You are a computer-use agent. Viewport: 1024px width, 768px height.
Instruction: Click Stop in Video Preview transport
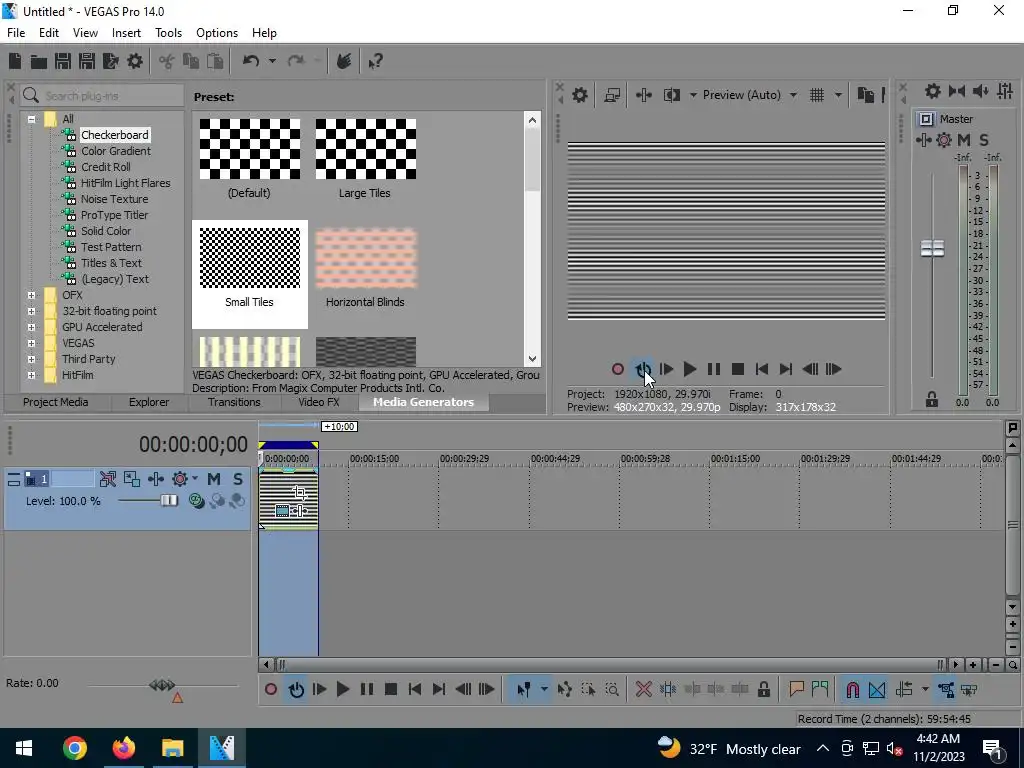(738, 370)
